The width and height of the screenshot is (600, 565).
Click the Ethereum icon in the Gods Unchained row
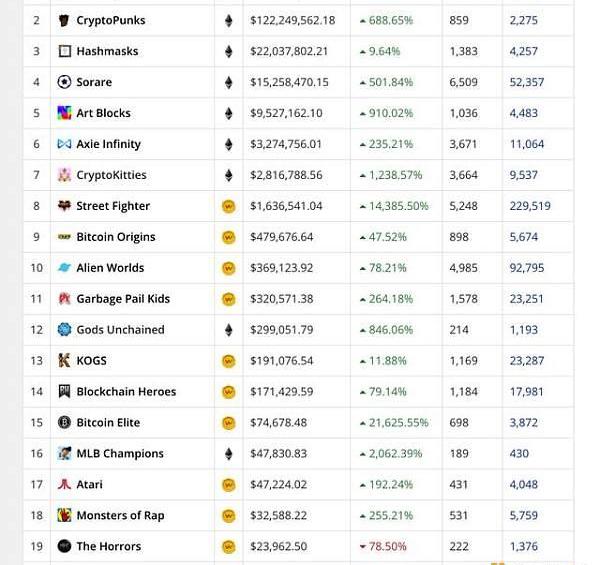point(228,330)
